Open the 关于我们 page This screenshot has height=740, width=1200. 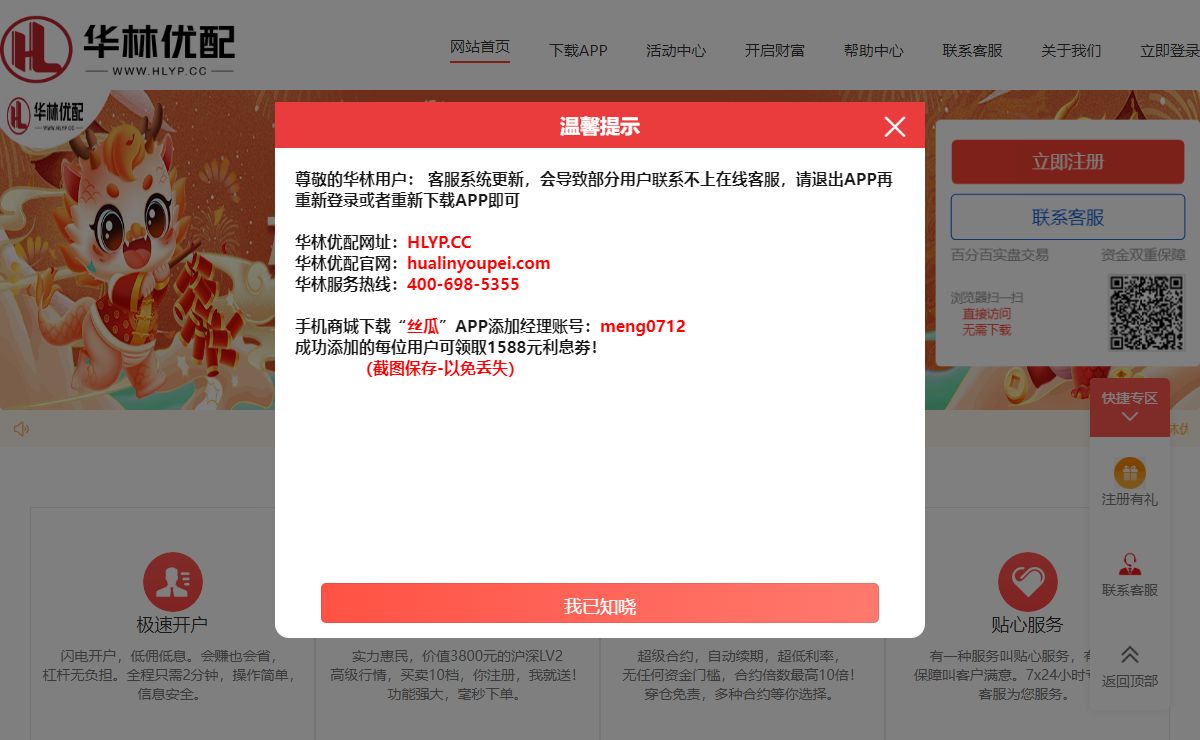[1071, 50]
